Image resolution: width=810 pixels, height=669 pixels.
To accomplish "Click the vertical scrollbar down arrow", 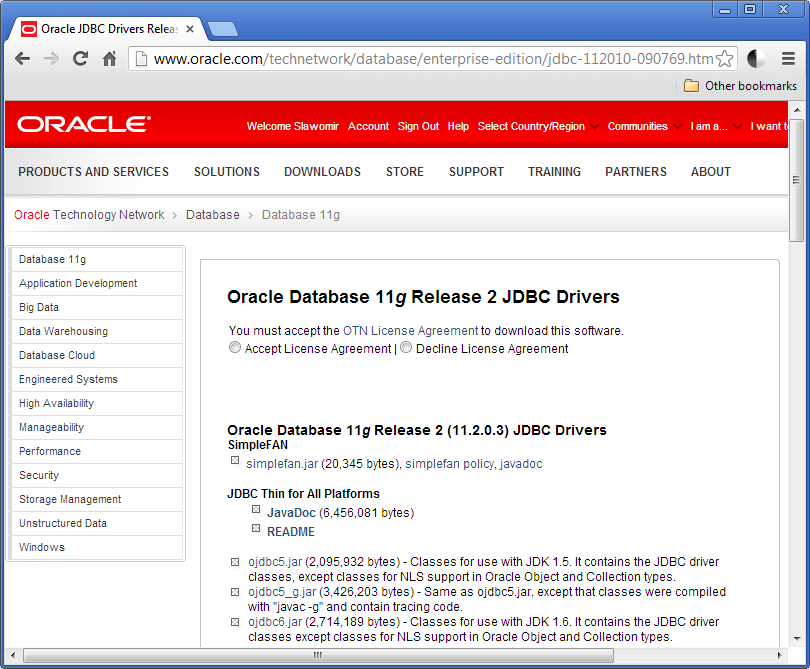I will [797, 639].
